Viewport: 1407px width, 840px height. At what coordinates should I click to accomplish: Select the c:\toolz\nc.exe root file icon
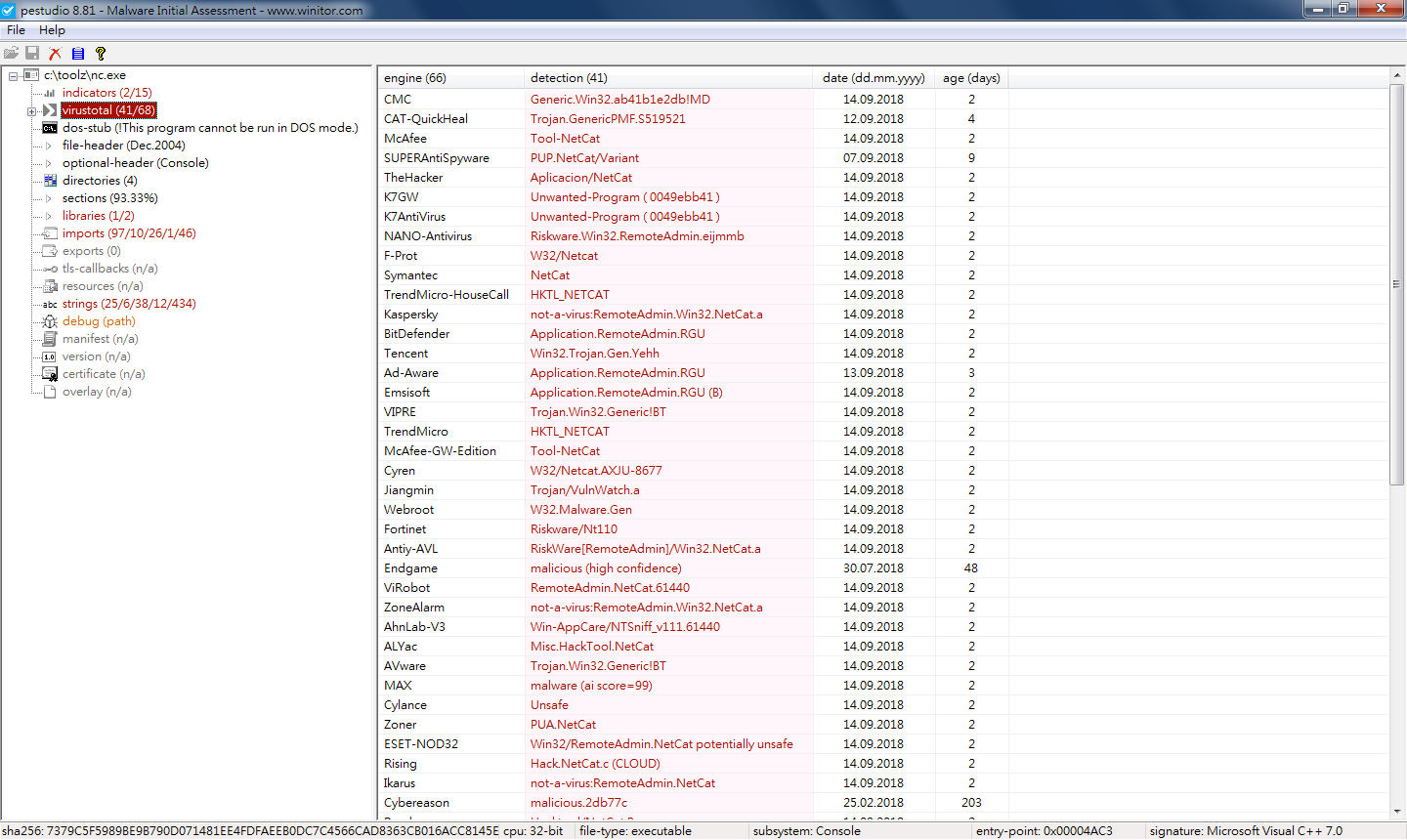click(31, 75)
